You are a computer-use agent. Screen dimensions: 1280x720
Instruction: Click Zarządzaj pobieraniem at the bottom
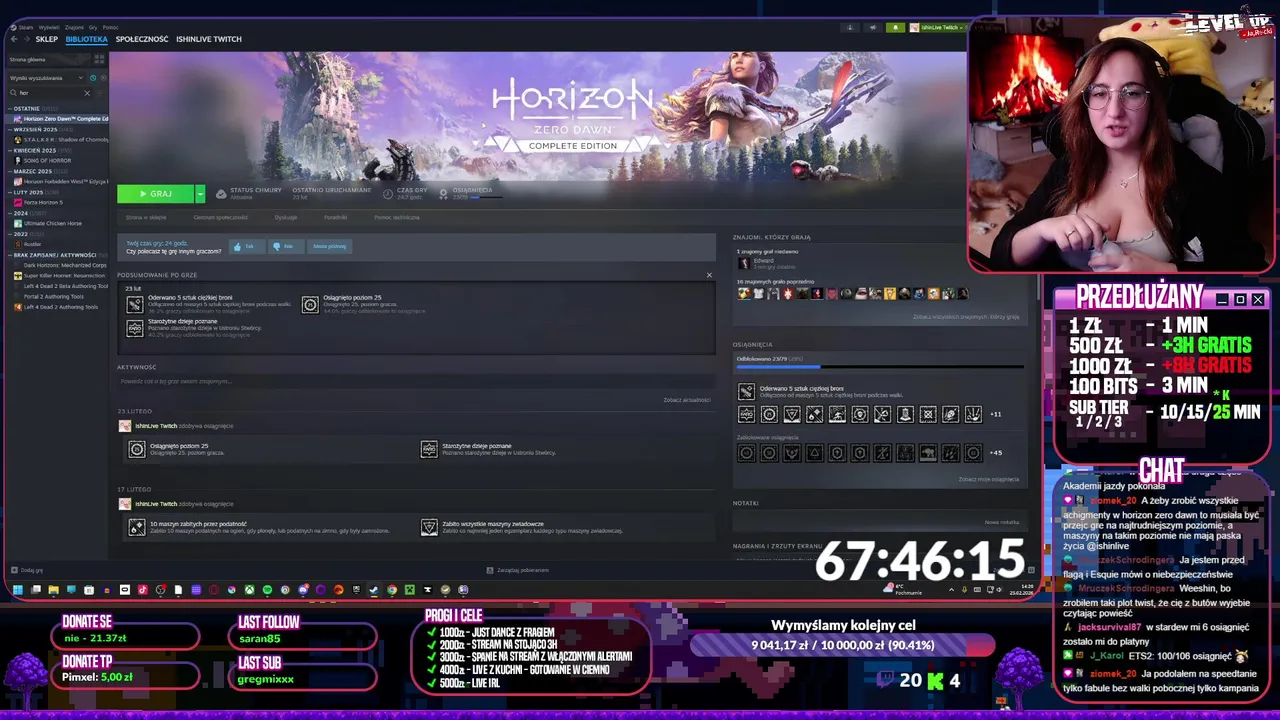tap(518, 570)
